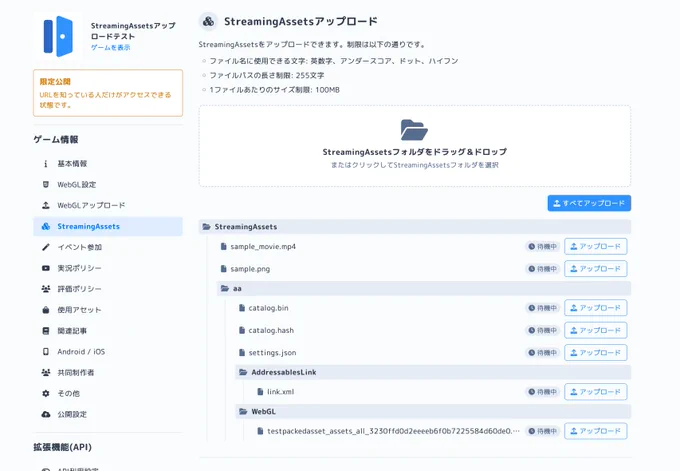680x471 pixels.
Task: Click the document icon beside 関連記事
Action: [46, 330]
